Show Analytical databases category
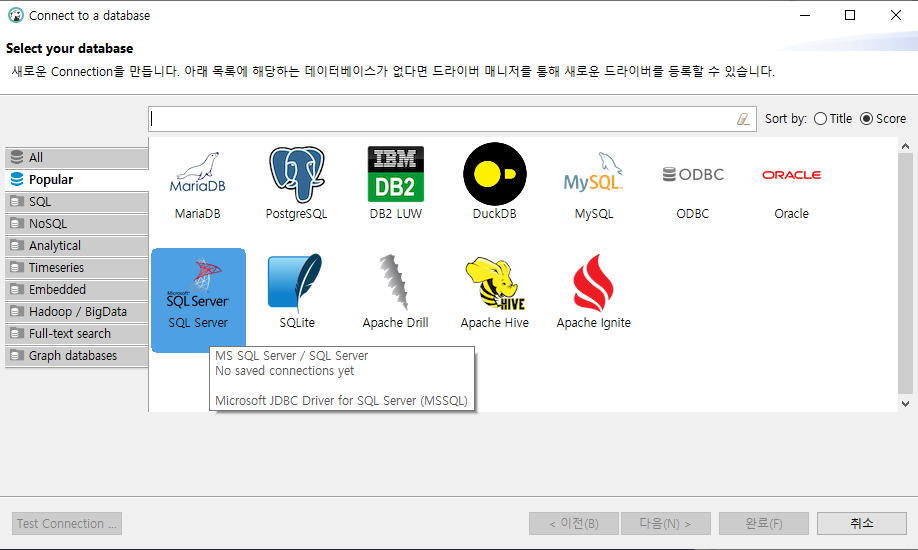 [x=77, y=245]
